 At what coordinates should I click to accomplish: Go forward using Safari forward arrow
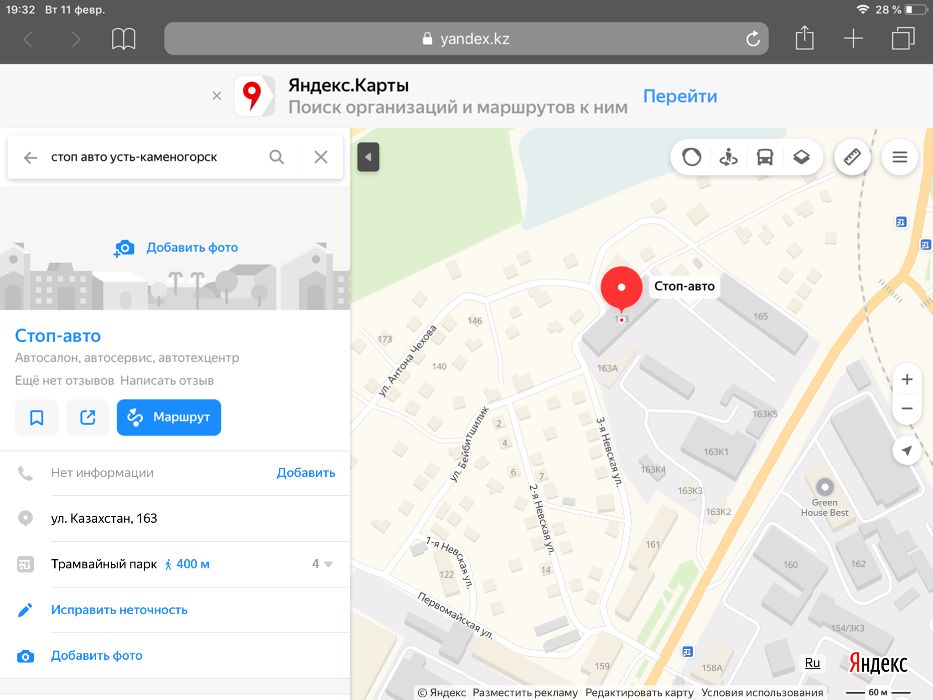coord(75,39)
